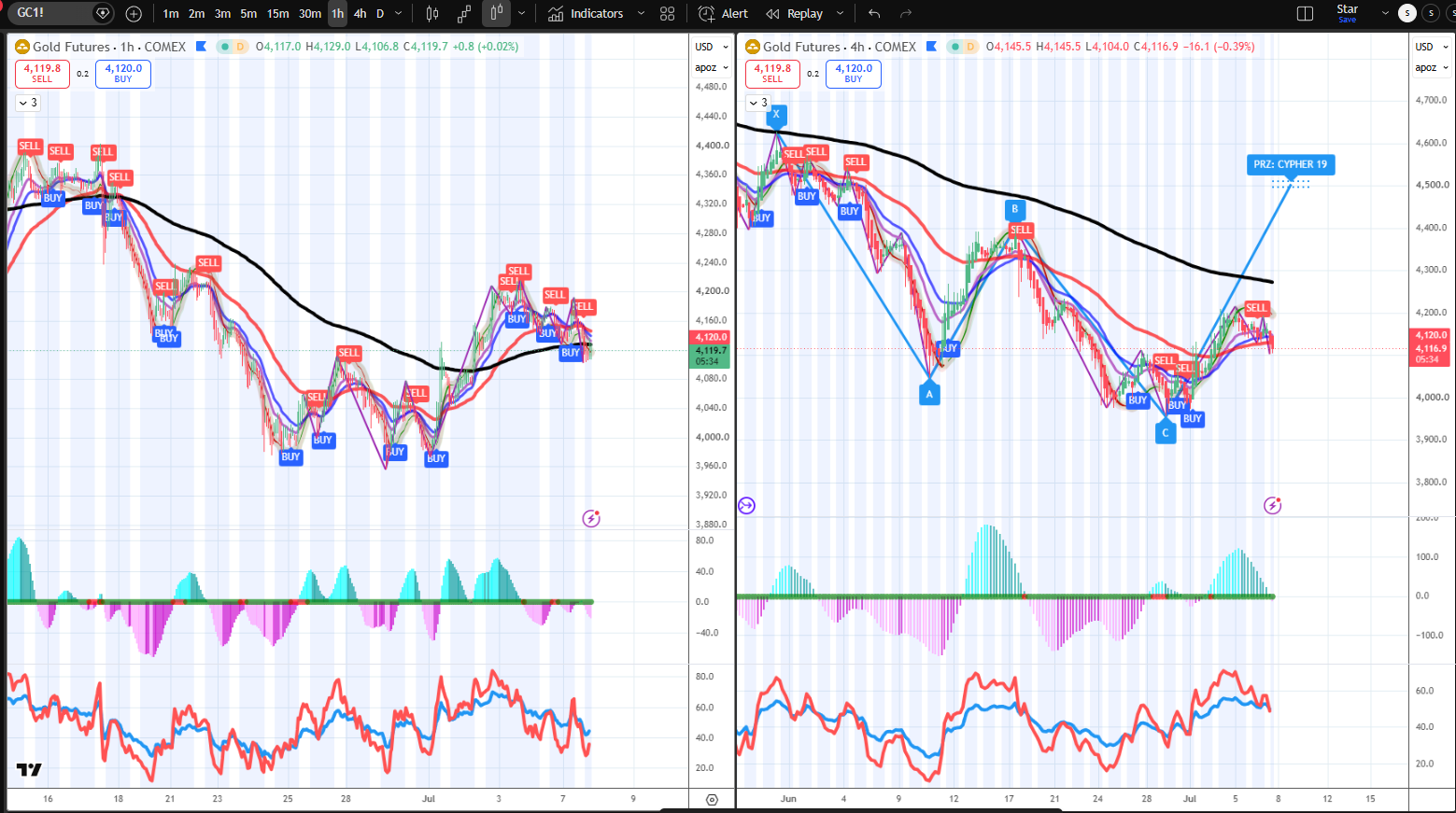Image resolution: width=1456 pixels, height=813 pixels.
Task: Click the outlined S circle beside the white avatar
Action: coord(1431,13)
